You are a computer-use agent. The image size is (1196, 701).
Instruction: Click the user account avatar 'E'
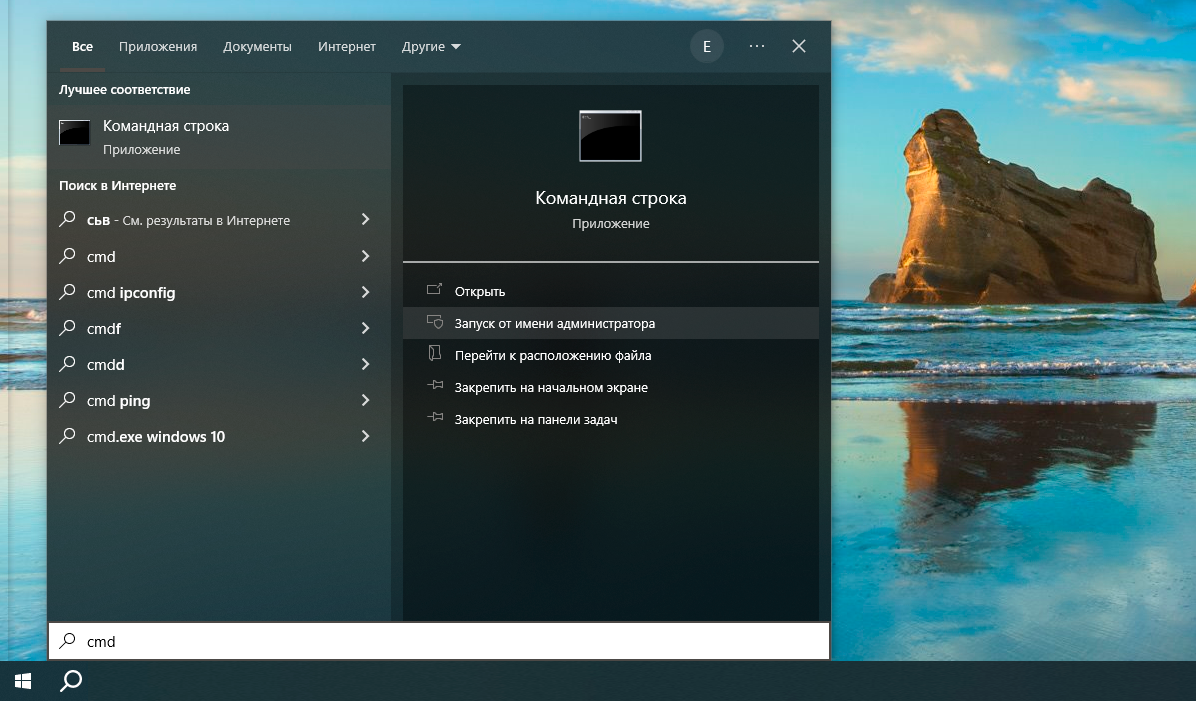click(707, 46)
